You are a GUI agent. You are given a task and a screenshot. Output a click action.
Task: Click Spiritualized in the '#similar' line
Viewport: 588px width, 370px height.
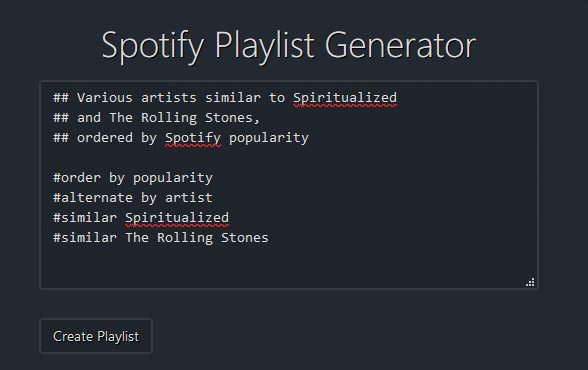pos(177,218)
